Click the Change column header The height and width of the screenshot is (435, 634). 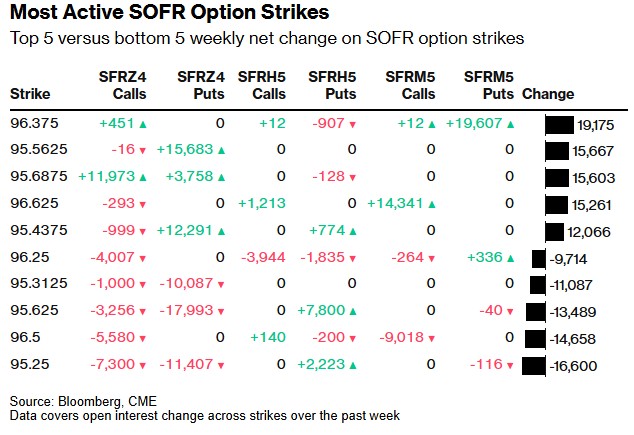[548, 94]
